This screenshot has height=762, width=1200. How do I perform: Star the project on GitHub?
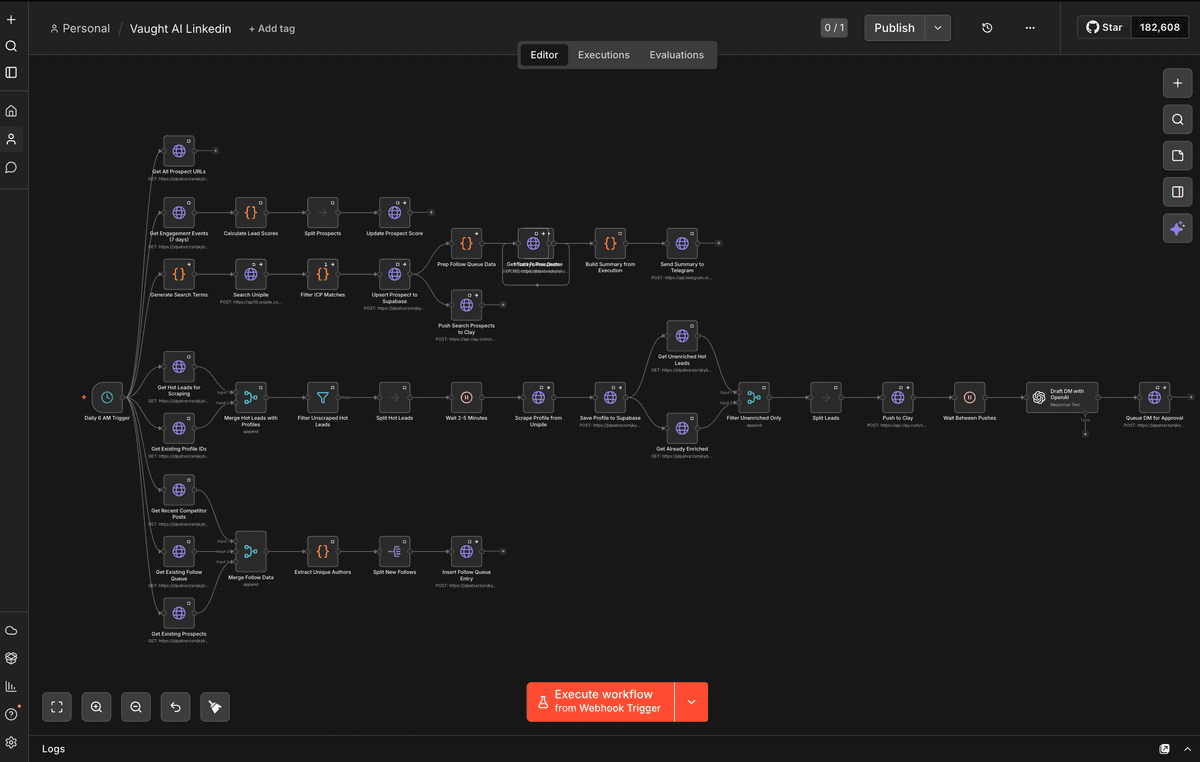[1104, 27]
